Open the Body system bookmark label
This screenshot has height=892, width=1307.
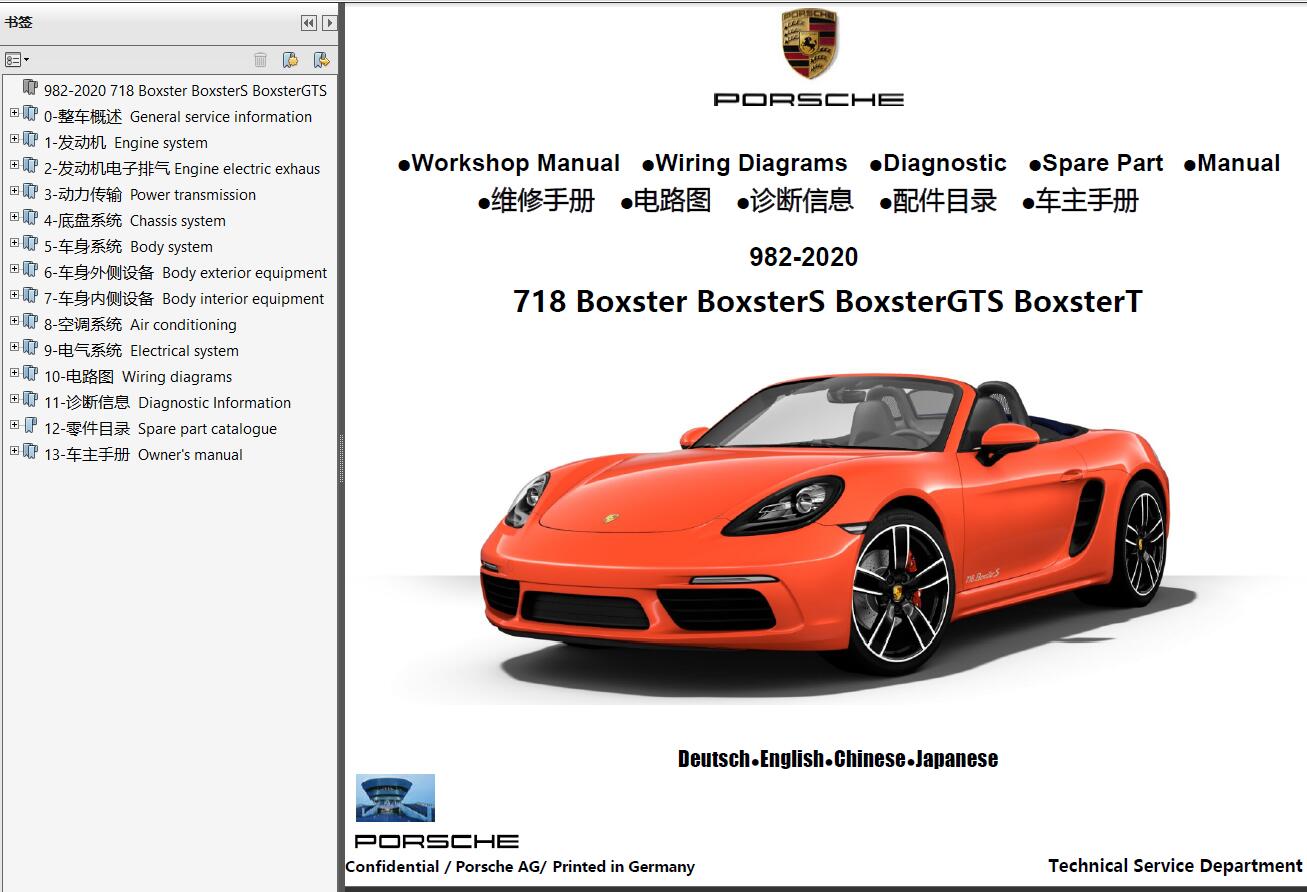128,247
